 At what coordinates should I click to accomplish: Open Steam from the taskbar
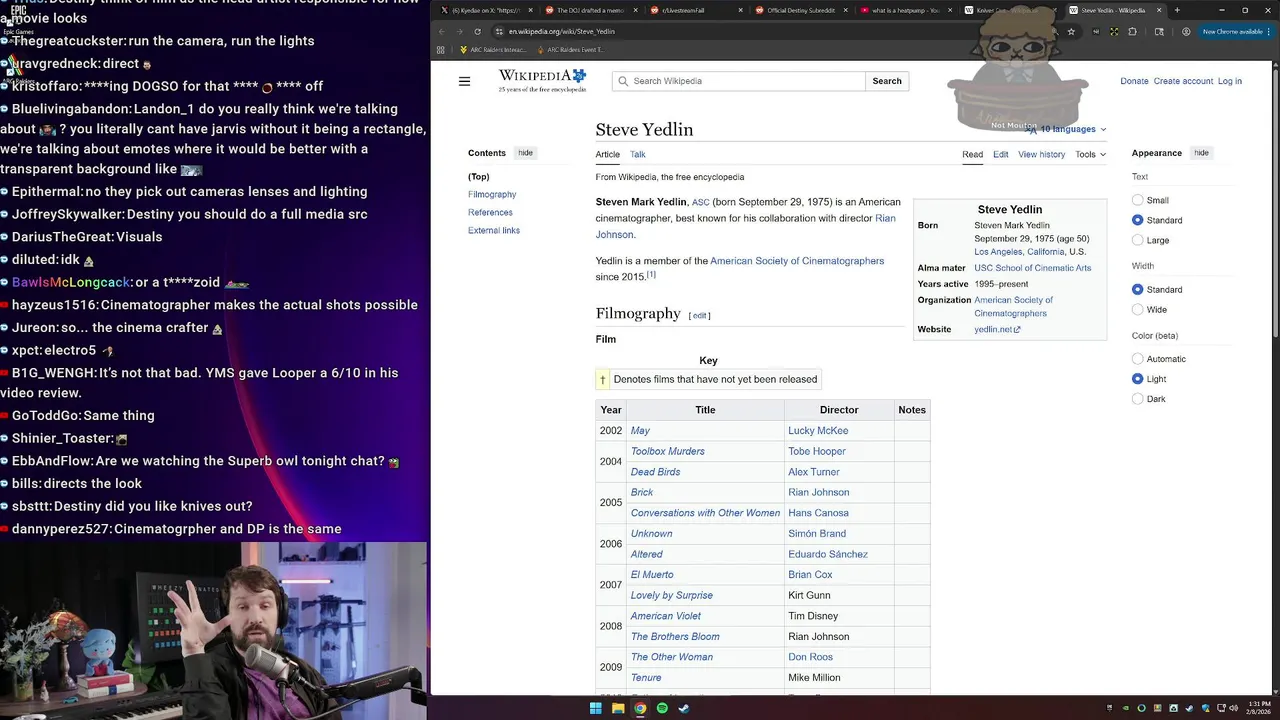[x=684, y=708]
